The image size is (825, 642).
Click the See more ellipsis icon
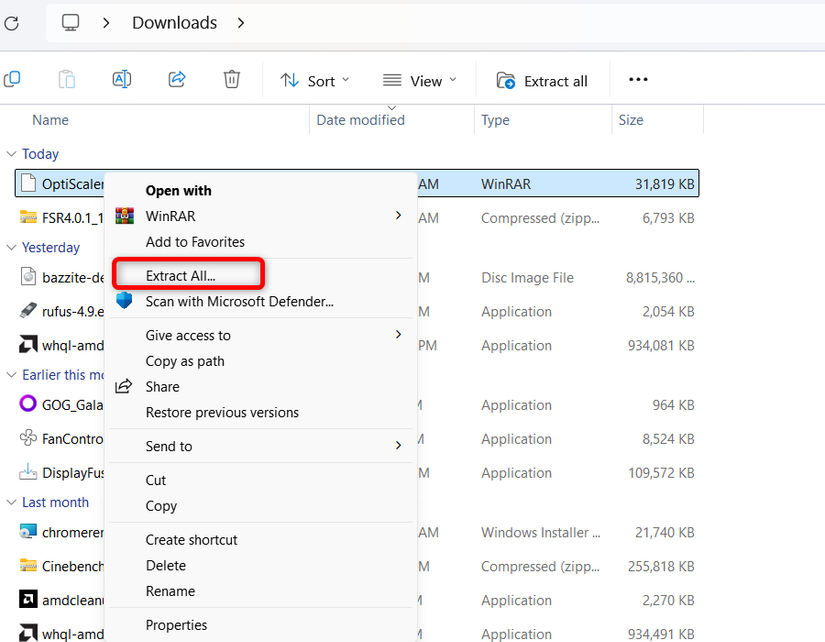pos(638,80)
